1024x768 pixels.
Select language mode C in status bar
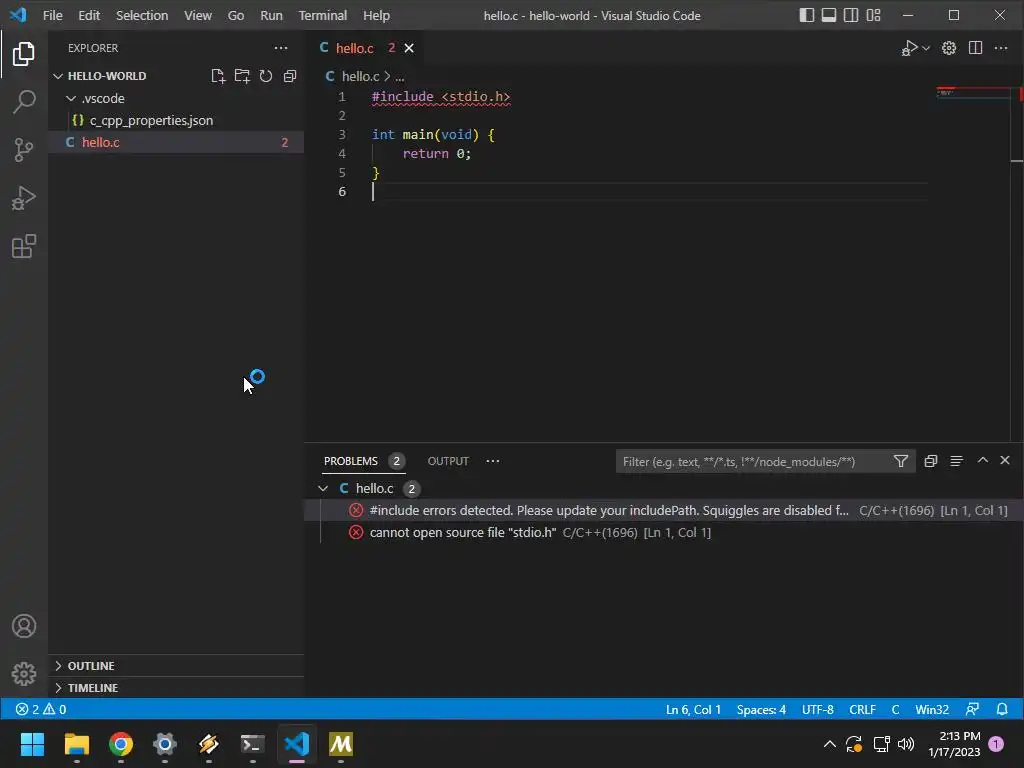(895, 709)
